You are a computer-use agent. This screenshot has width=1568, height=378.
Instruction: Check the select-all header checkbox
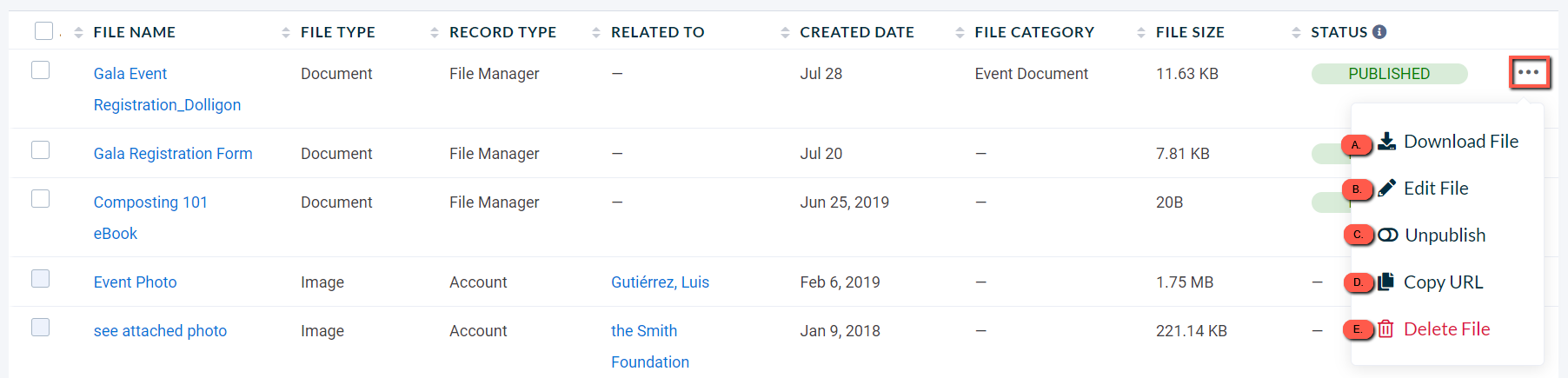43,31
